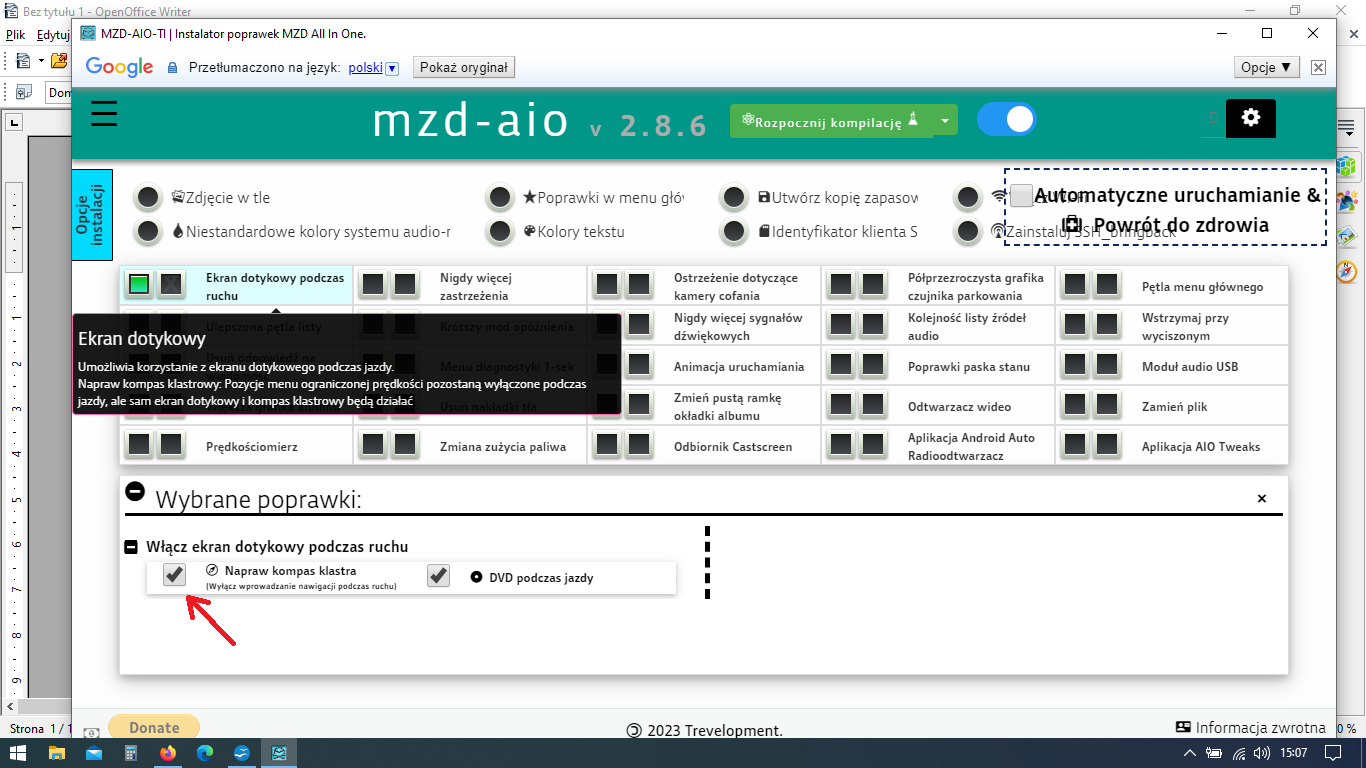Toggle the blue switch in header

click(x=1006, y=119)
